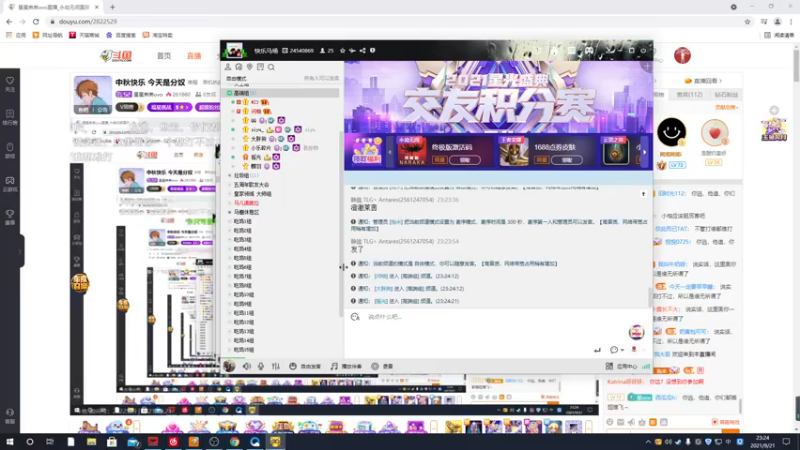
Task: Click the chat message input field
Action: click(x=490, y=317)
